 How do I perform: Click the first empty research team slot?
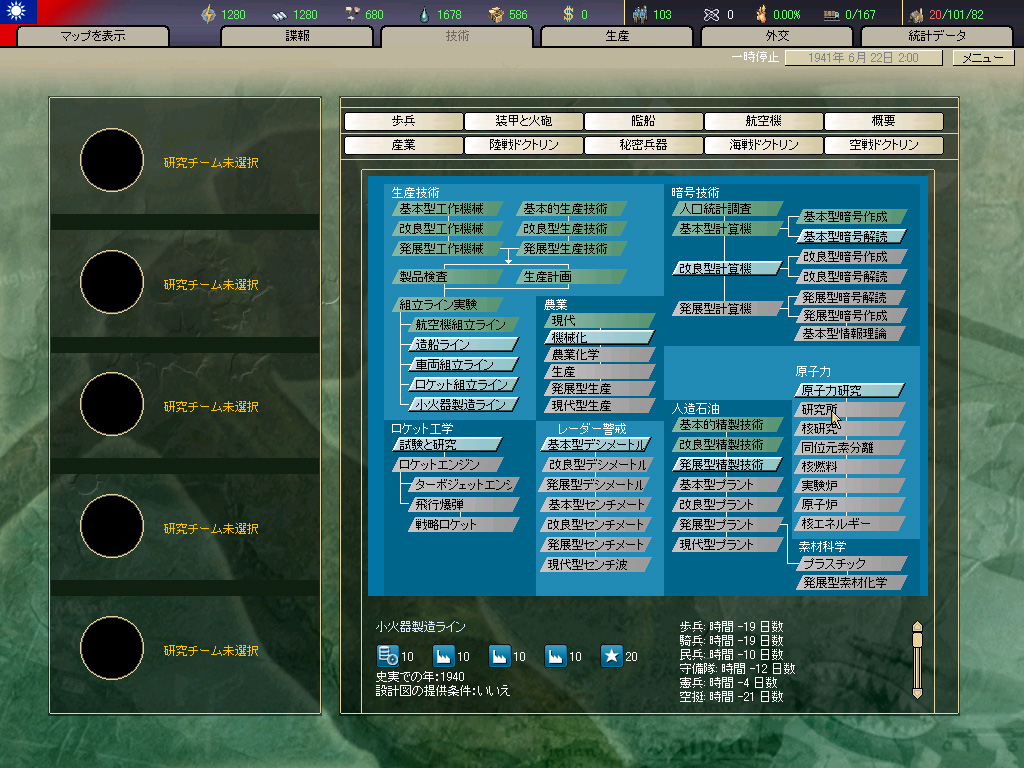click(x=185, y=160)
